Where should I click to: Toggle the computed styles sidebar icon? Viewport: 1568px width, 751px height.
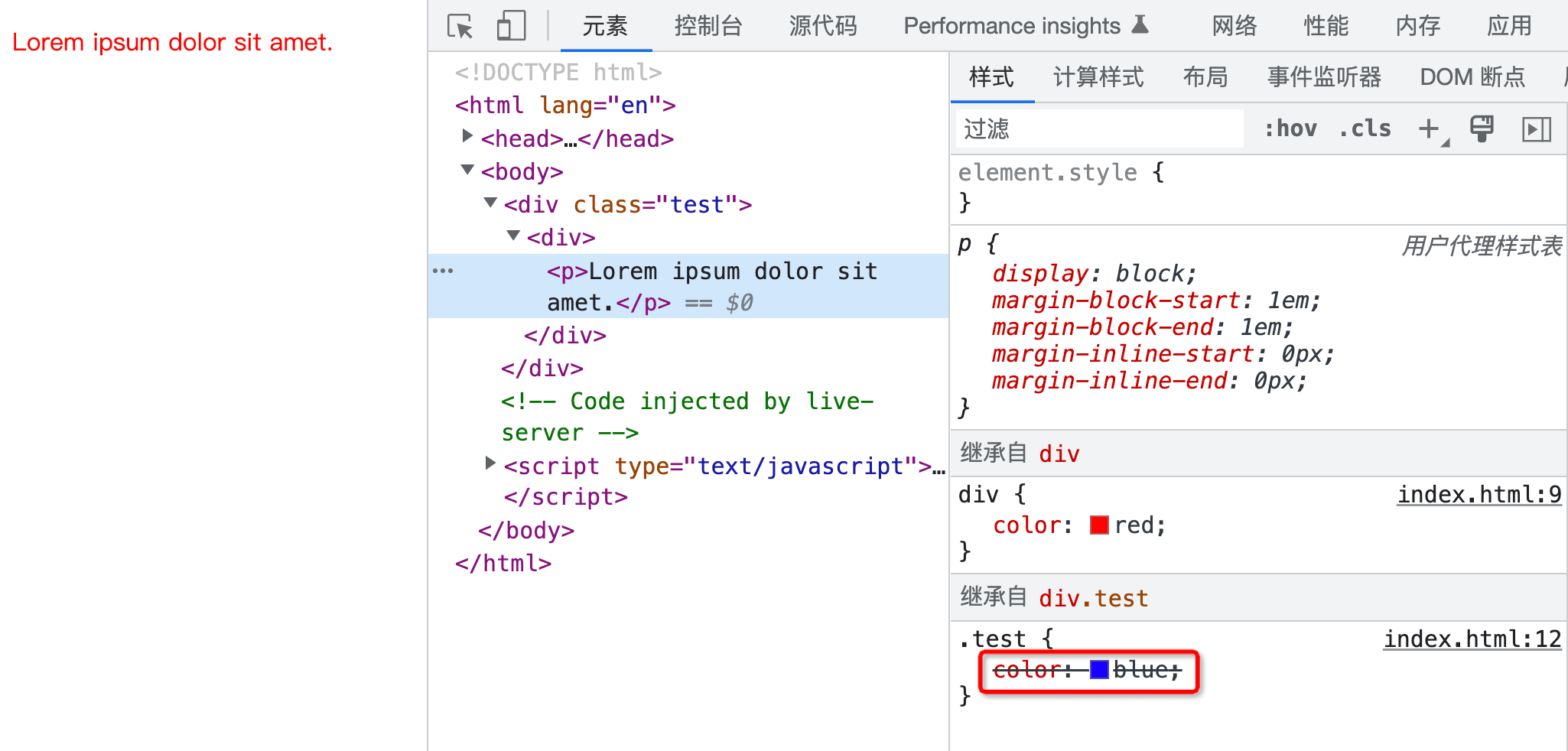1536,129
